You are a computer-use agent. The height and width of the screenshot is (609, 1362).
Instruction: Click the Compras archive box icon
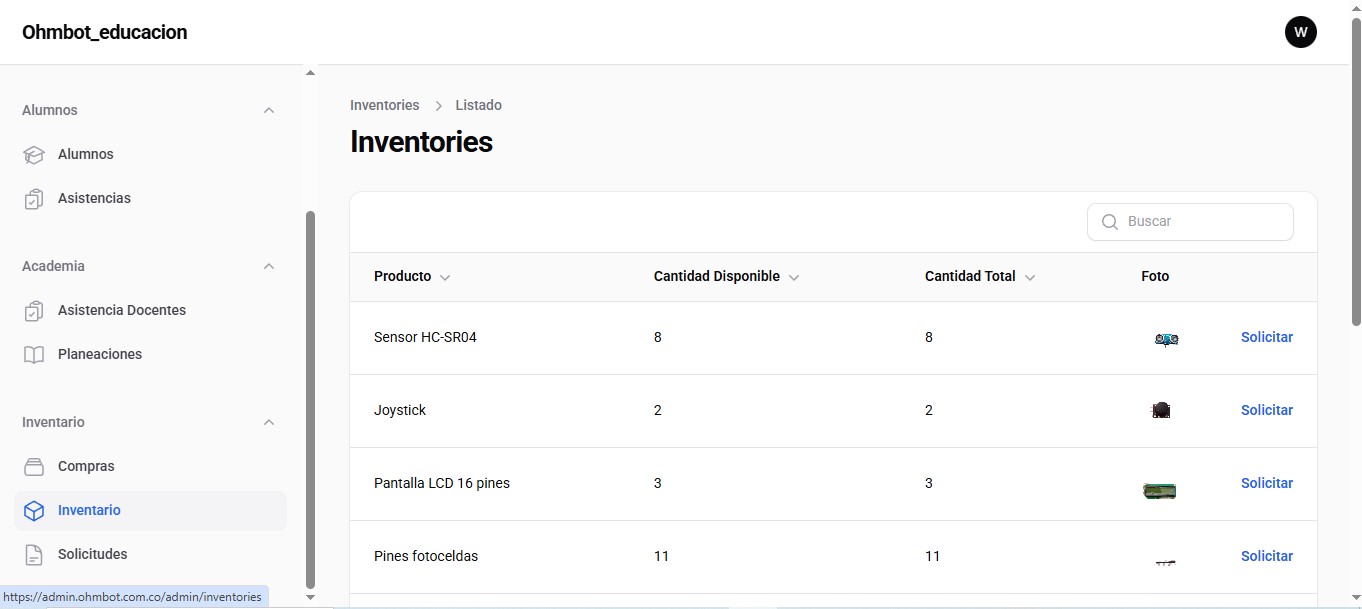point(34,467)
